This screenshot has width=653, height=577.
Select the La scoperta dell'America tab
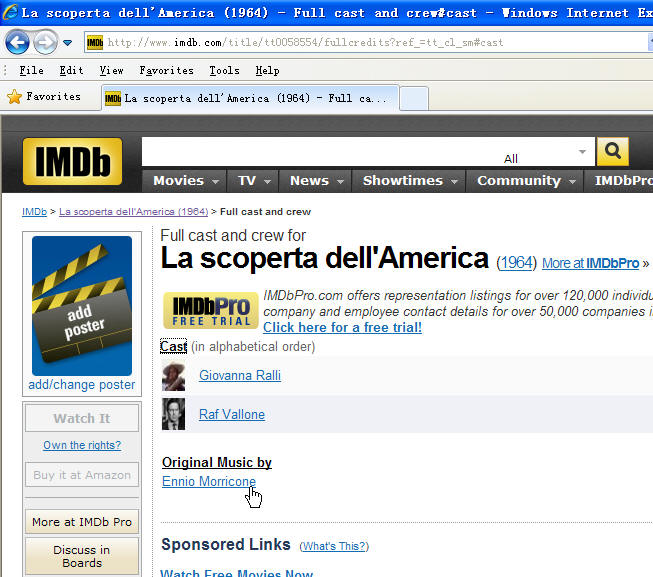tap(250, 99)
